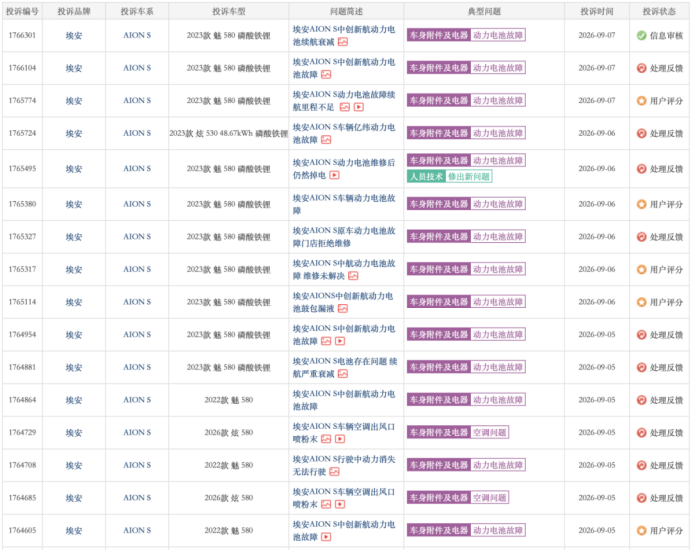Click image icon in complaint 1764708 row
This screenshot has height=550, width=692.
335,472
